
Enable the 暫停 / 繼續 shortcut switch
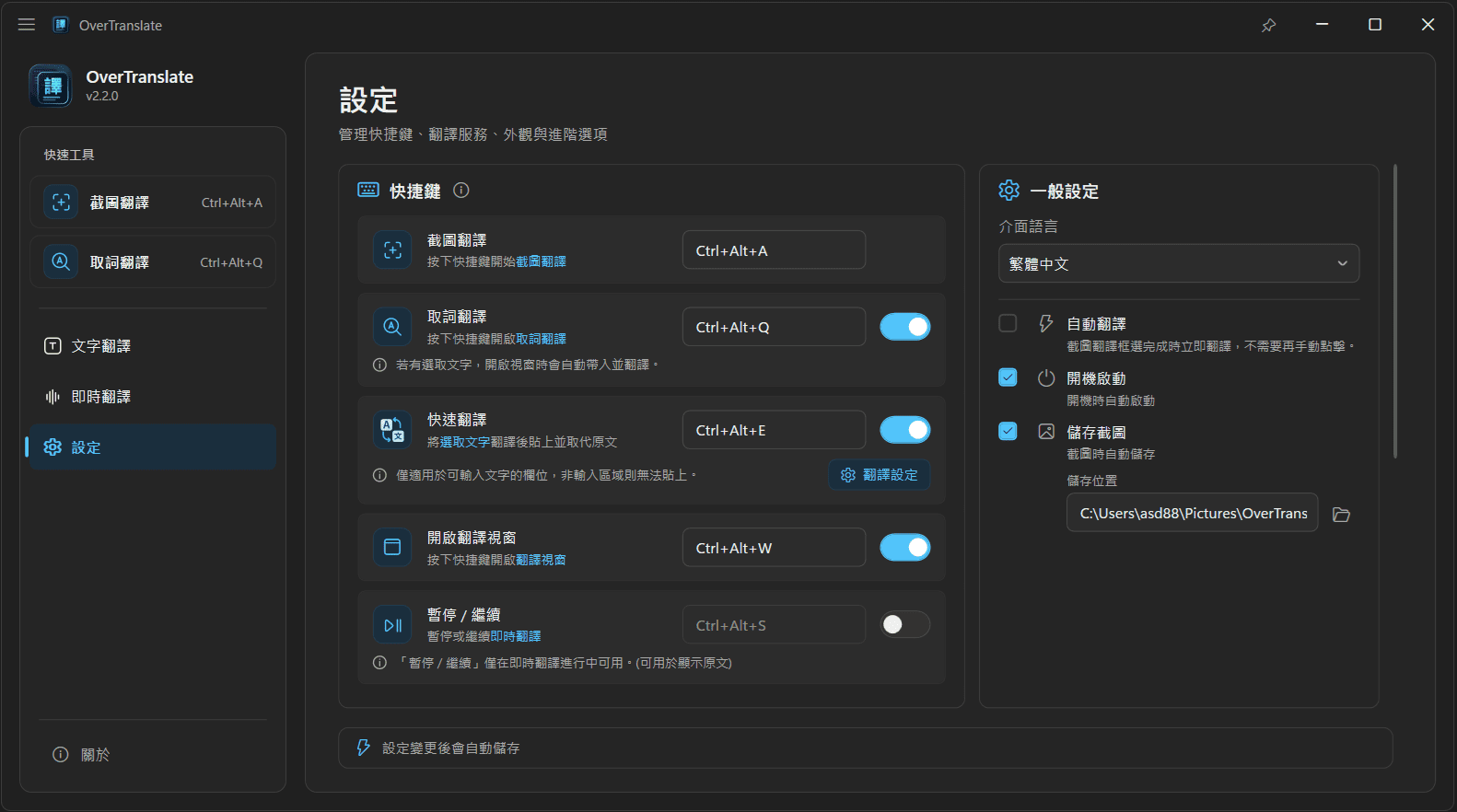click(x=905, y=625)
